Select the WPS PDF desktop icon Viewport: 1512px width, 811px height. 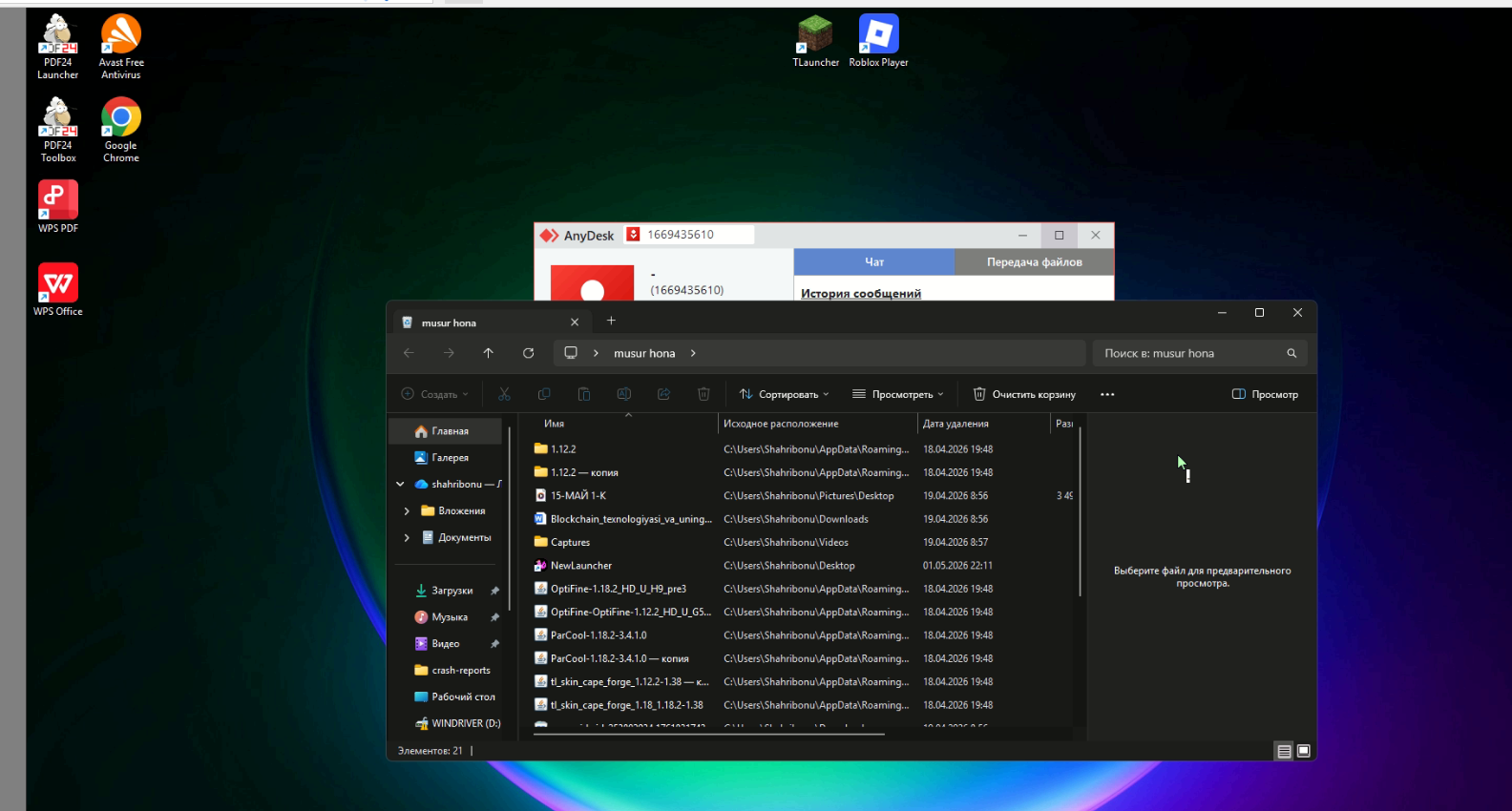coord(57,206)
